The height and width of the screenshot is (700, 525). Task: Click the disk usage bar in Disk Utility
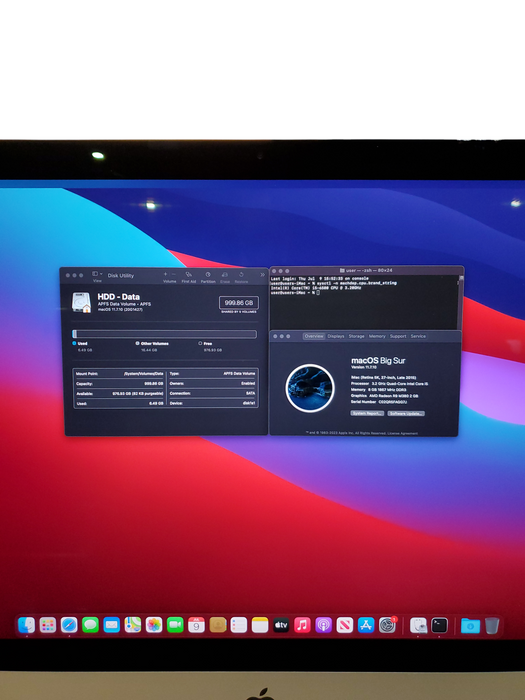[x=164, y=334]
